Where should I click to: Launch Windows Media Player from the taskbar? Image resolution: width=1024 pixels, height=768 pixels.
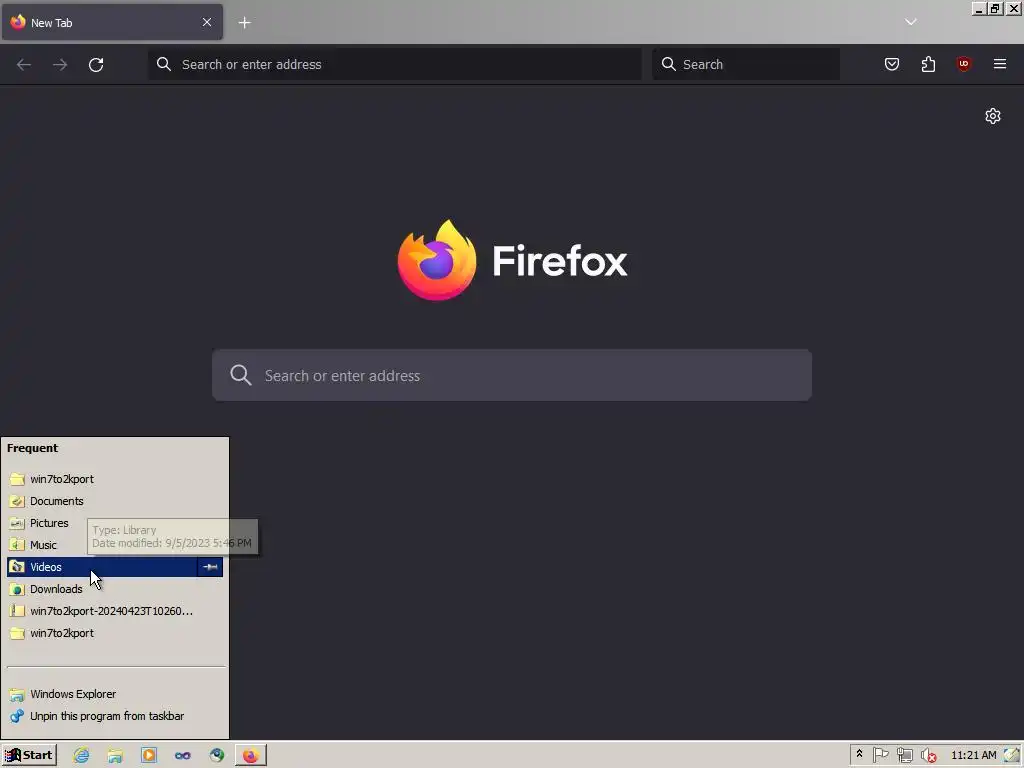149,756
